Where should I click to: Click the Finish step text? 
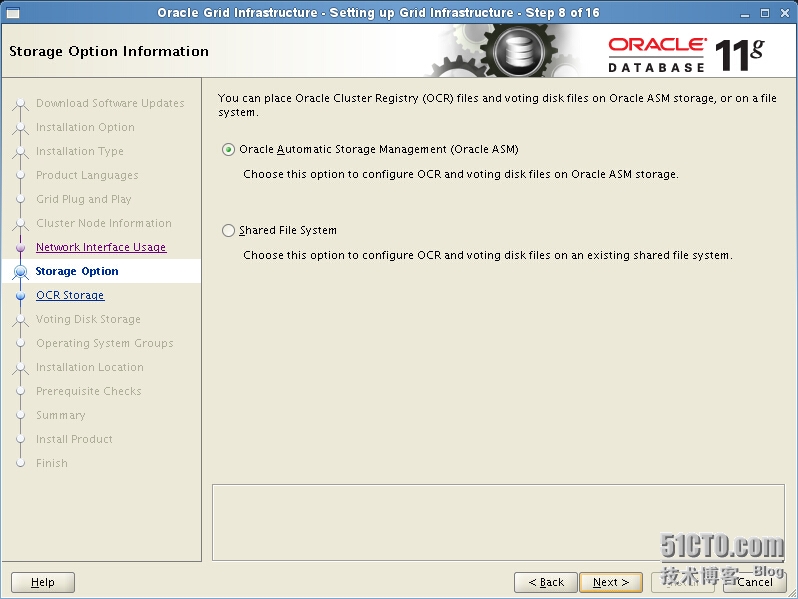click(x=52, y=463)
